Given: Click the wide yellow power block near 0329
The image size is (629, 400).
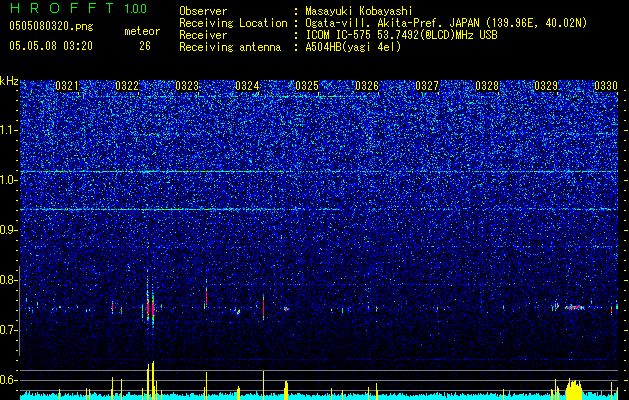Looking at the screenshot, I should coord(574,387).
